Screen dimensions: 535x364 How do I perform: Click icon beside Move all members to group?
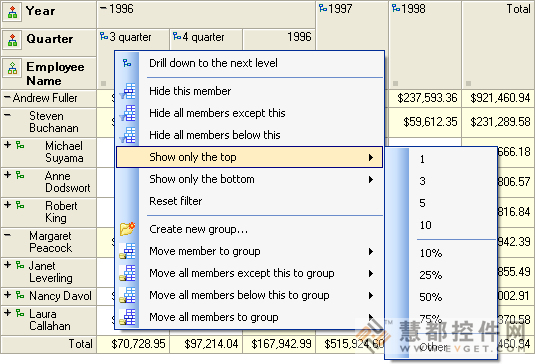tap(127, 317)
